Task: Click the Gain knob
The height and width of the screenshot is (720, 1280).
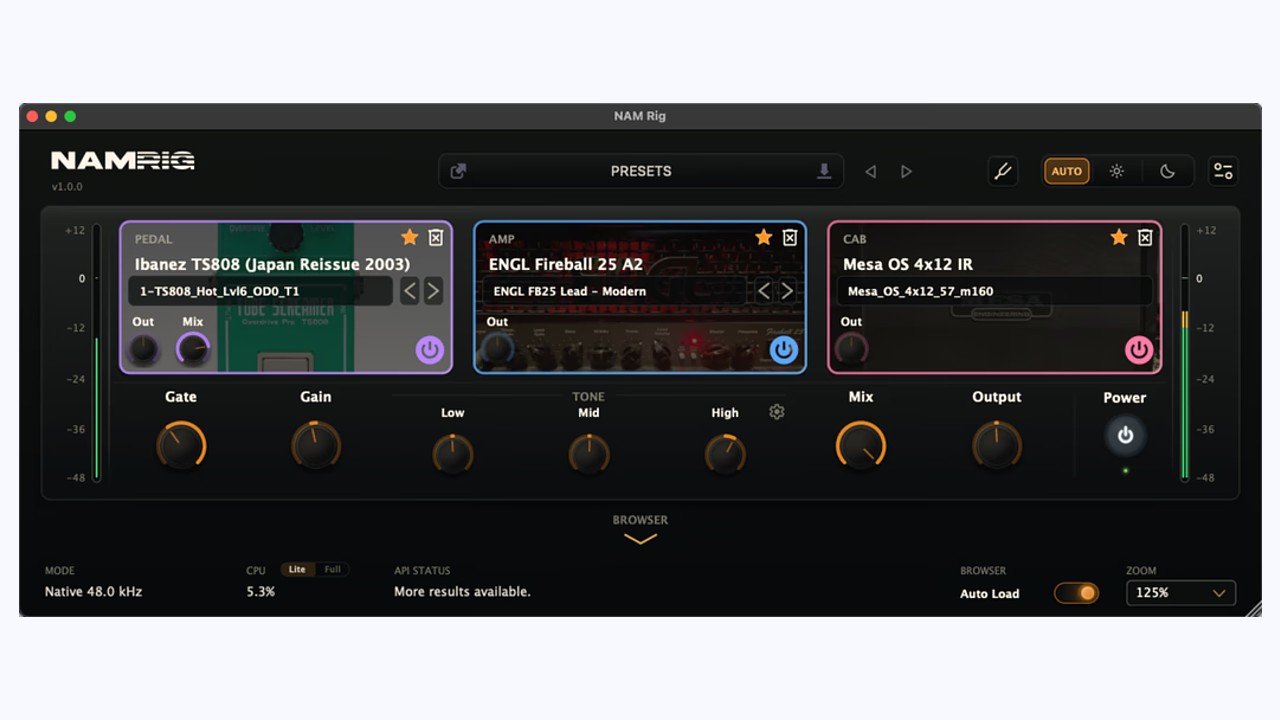Action: click(x=316, y=445)
